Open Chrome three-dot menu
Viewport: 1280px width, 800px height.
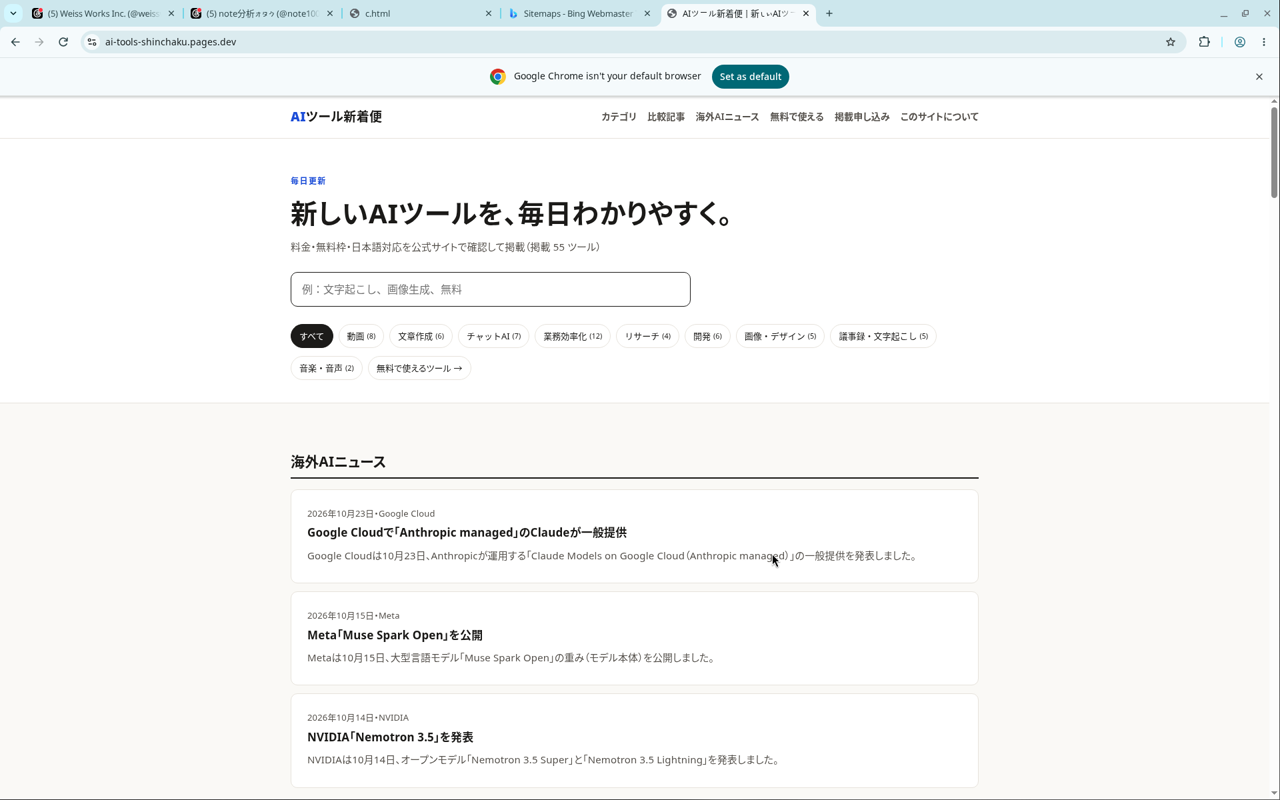click(x=1264, y=42)
